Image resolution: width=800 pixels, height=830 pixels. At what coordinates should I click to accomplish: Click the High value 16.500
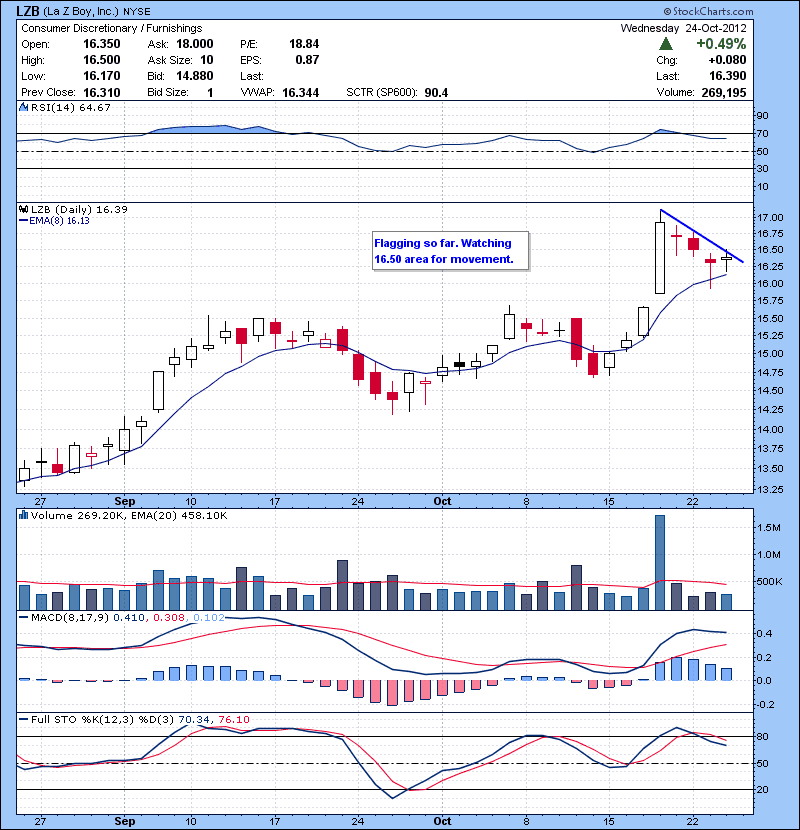102,60
